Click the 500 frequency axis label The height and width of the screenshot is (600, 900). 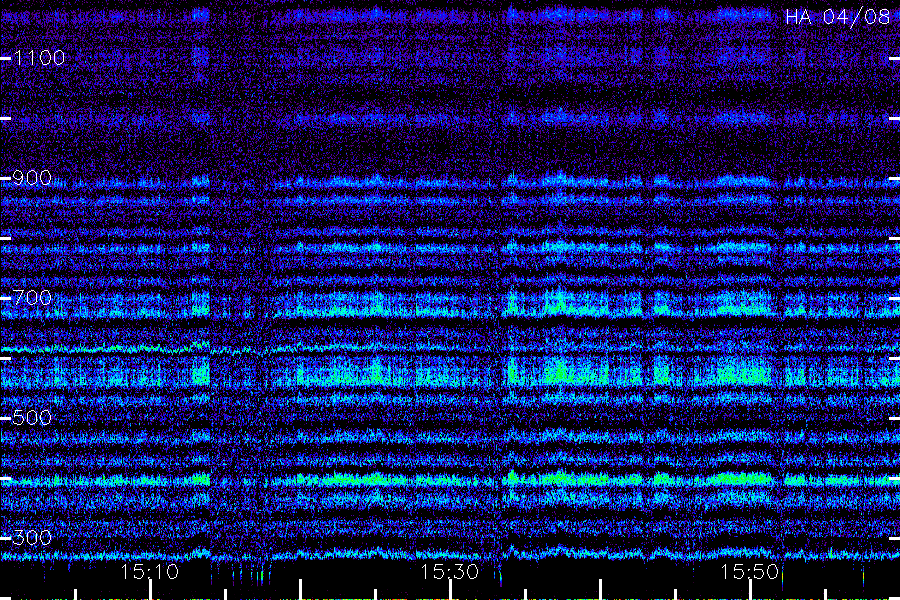click(32, 418)
